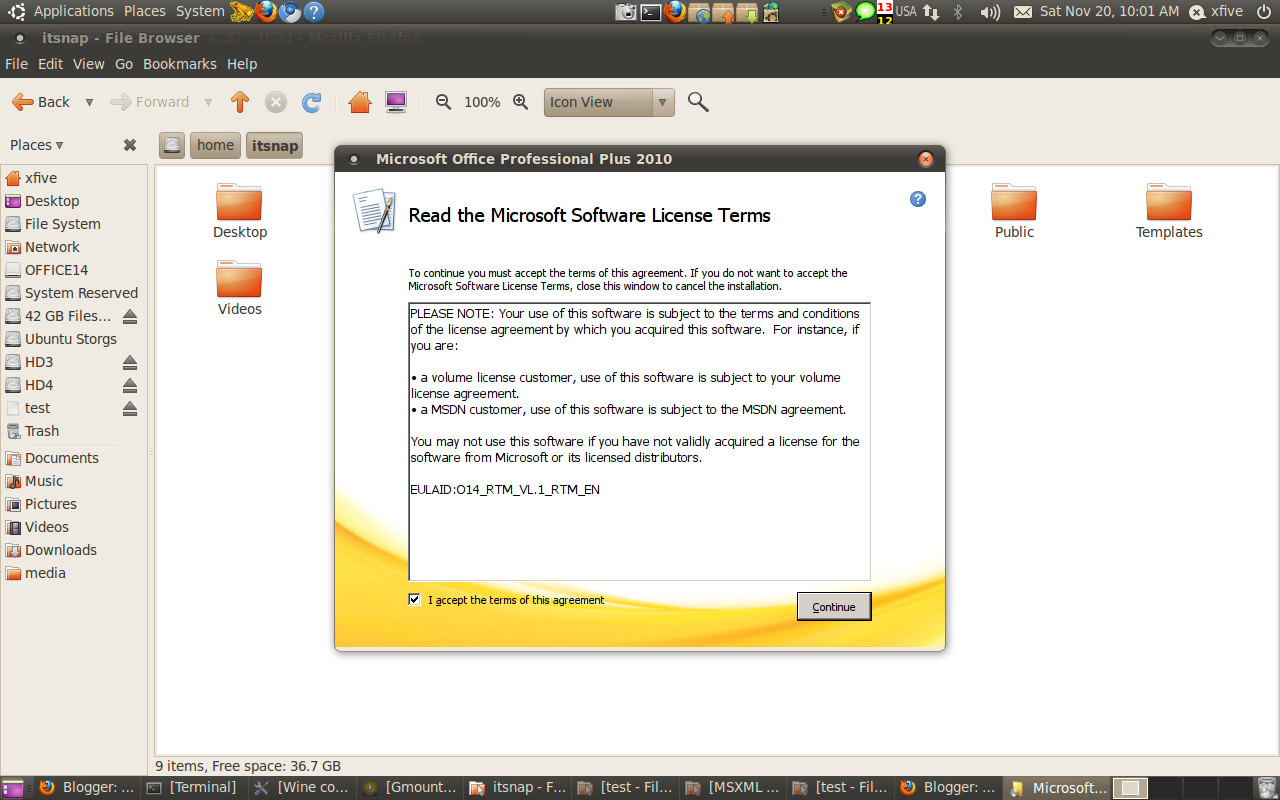Open Trash from the sidebar
The width and height of the screenshot is (1280, 800).
coord(74,431)
